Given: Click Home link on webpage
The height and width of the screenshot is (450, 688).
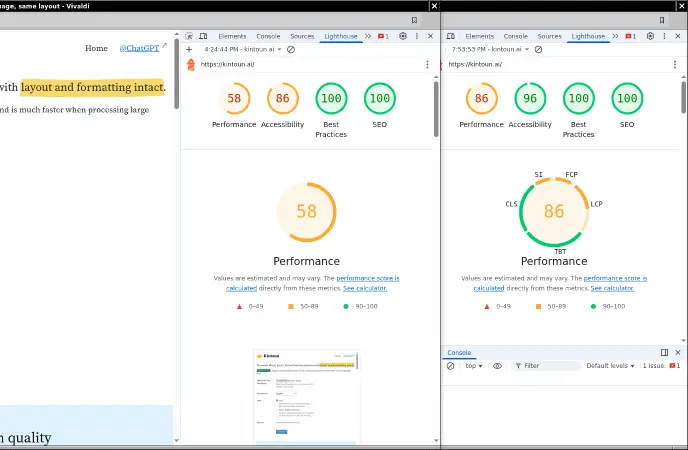Looking at the screenshot, I should tap(96, 48).
